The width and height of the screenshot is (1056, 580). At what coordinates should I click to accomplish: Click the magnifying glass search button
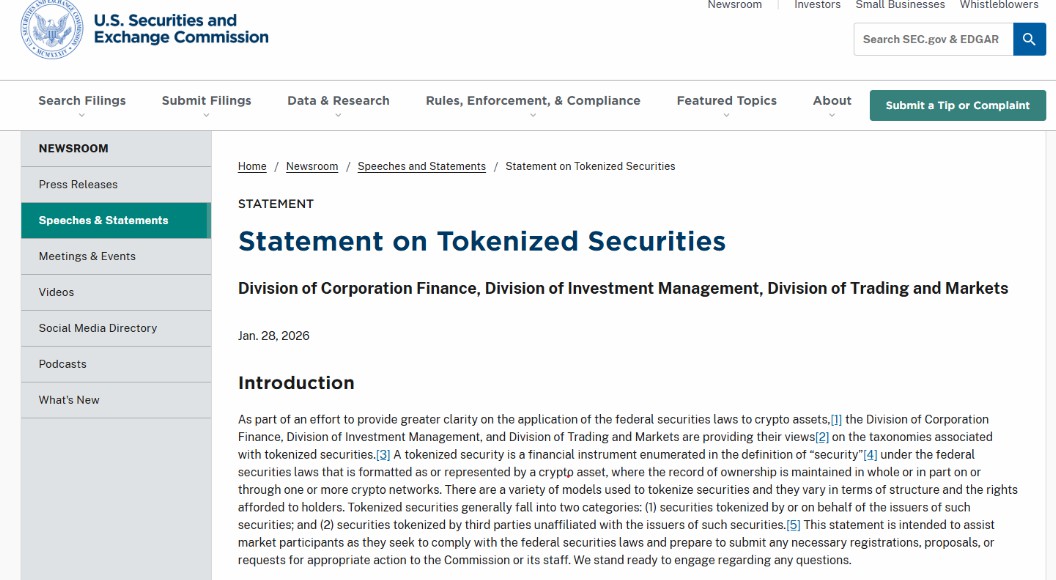1029,39
